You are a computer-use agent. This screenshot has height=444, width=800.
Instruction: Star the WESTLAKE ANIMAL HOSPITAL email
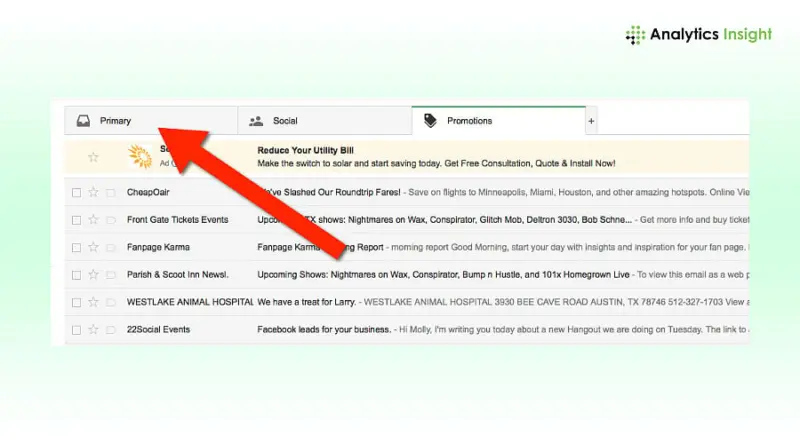click(93, 301)
